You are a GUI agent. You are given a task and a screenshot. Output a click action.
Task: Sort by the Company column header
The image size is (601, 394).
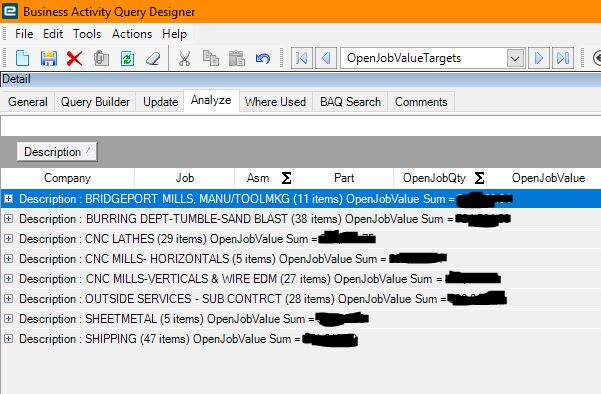click(67, 178)
